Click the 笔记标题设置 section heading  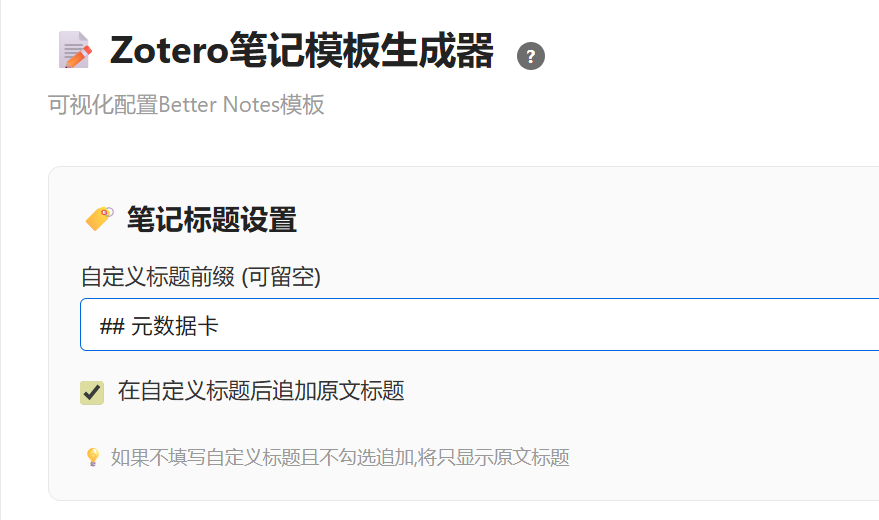211,219
